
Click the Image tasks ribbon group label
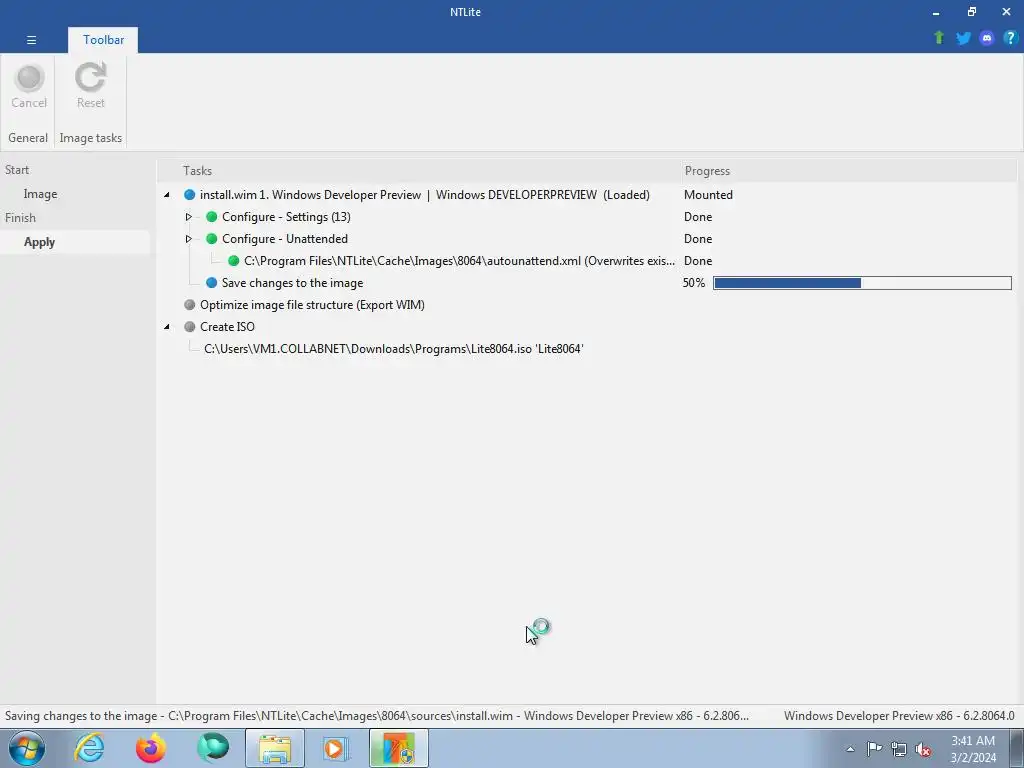tap(91, 138)
